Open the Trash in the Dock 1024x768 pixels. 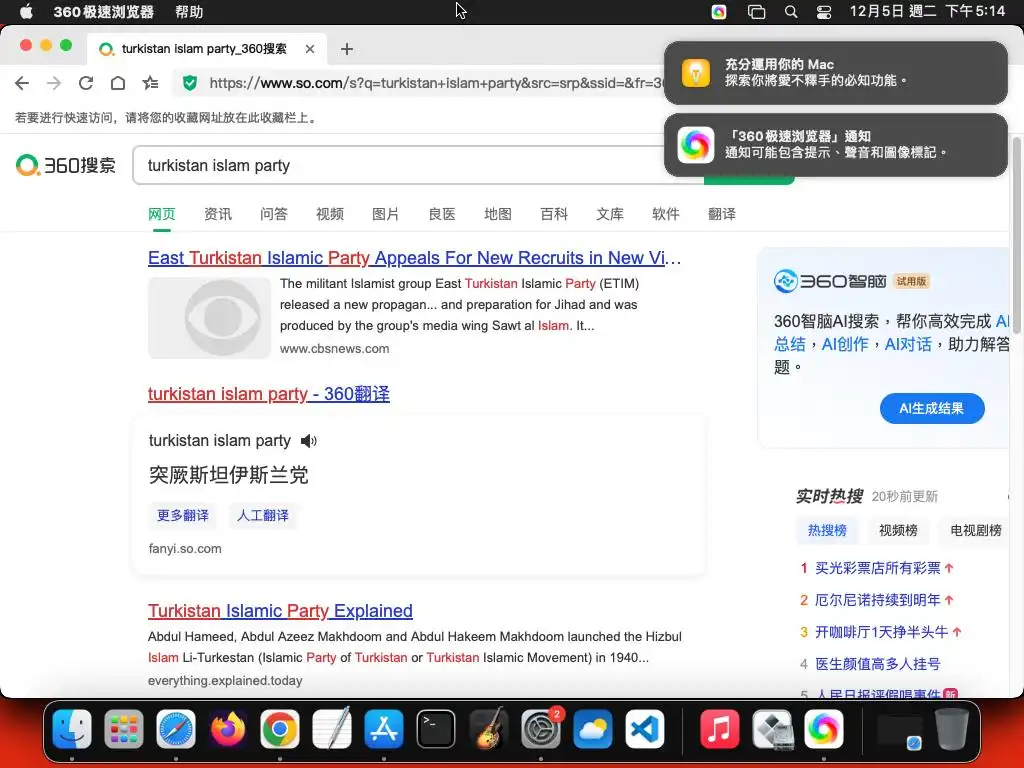952,729
